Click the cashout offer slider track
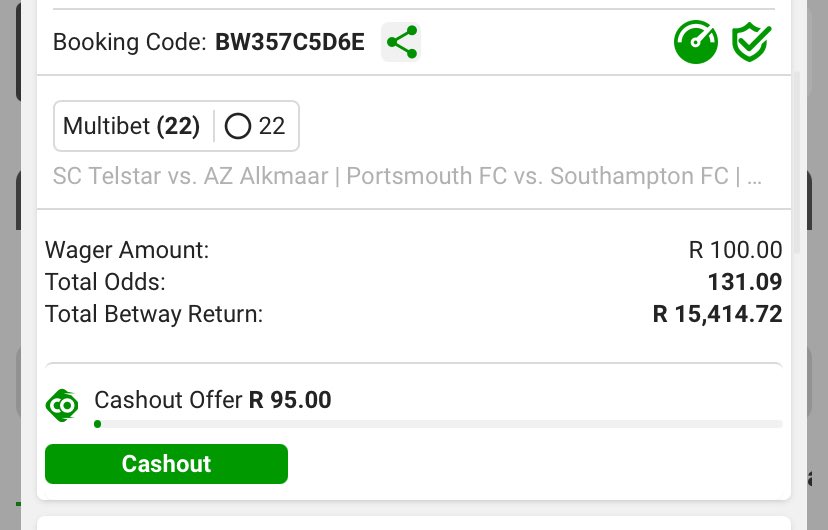Image resolution: width=828 pixels, height=530 pixels. point(438,424)
